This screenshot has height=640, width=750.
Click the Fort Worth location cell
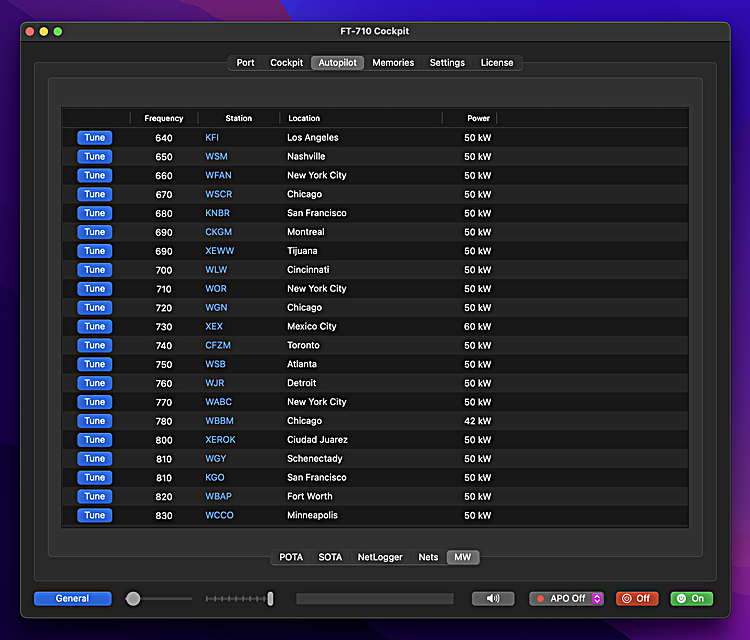[309, 497]
